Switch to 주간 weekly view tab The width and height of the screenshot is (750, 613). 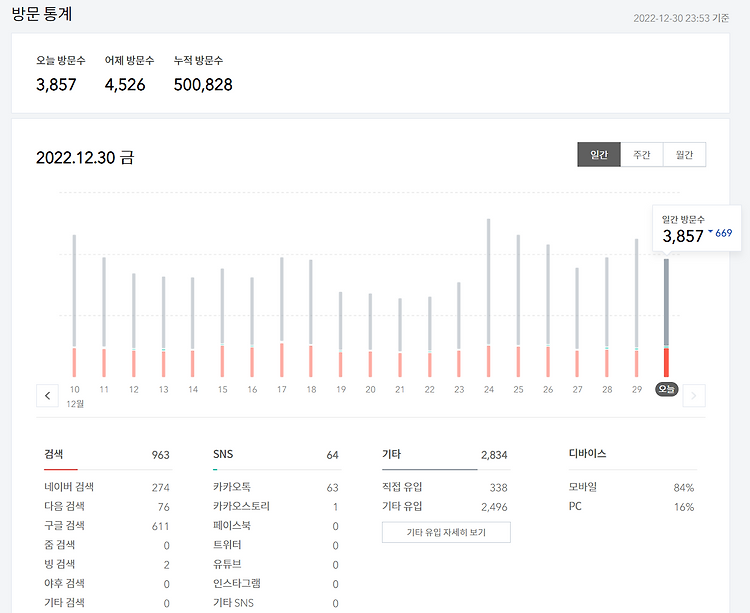tap(641, 154)
